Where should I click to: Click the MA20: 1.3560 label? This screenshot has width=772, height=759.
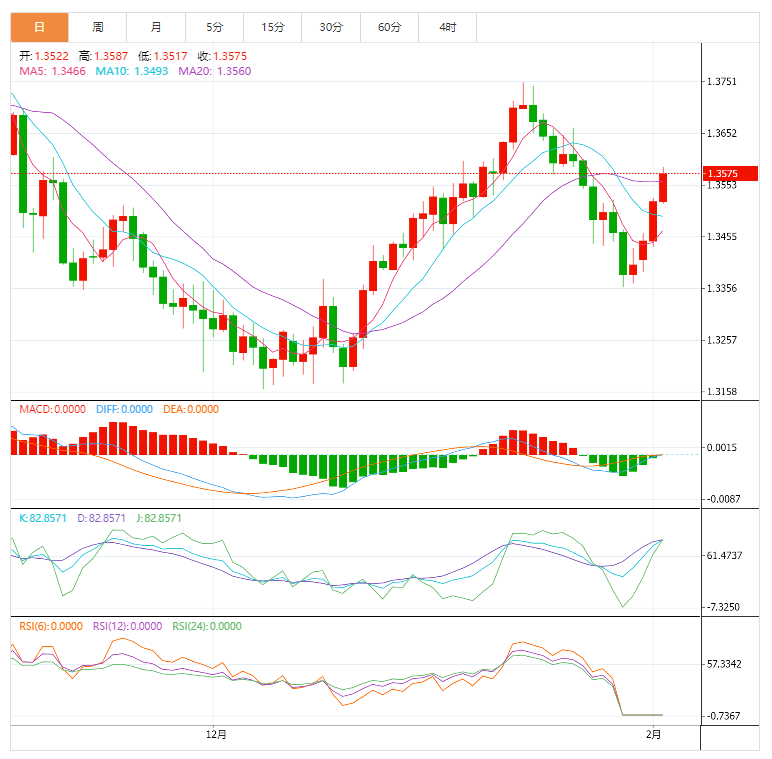click(215, 71)
